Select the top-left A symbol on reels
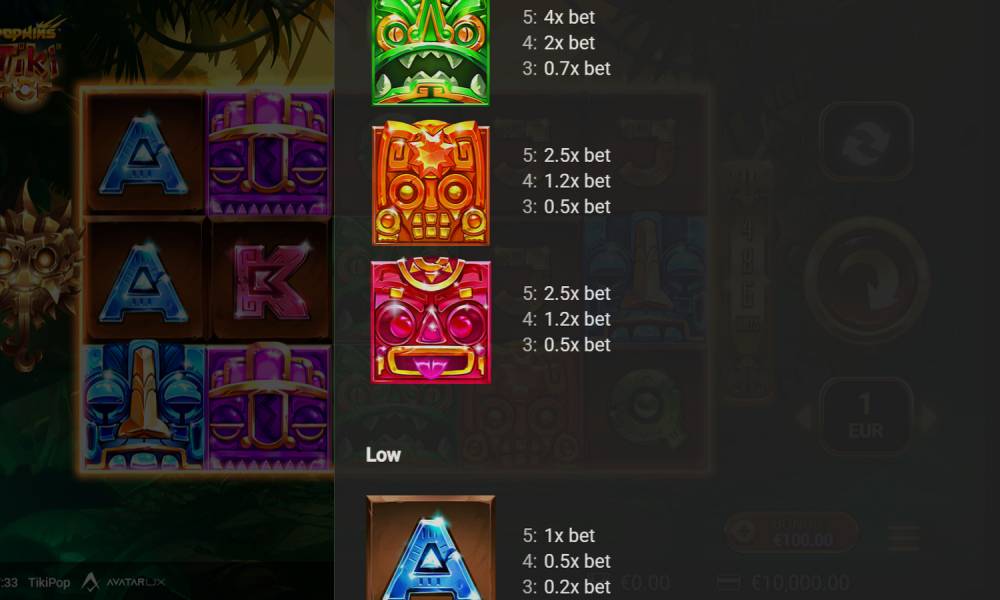The image size is (1000, 600). pos(144,153)
